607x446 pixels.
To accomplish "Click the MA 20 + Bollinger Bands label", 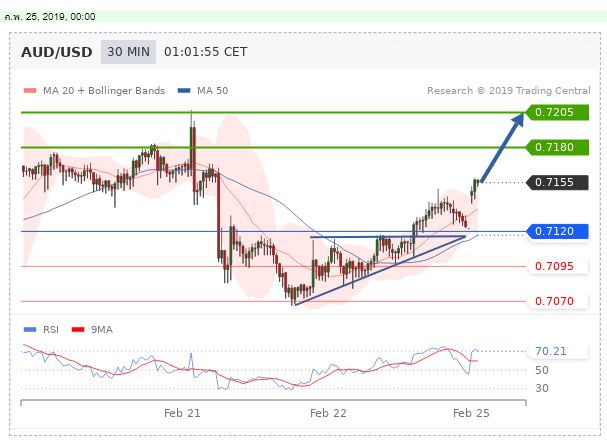I will point(104,91).
